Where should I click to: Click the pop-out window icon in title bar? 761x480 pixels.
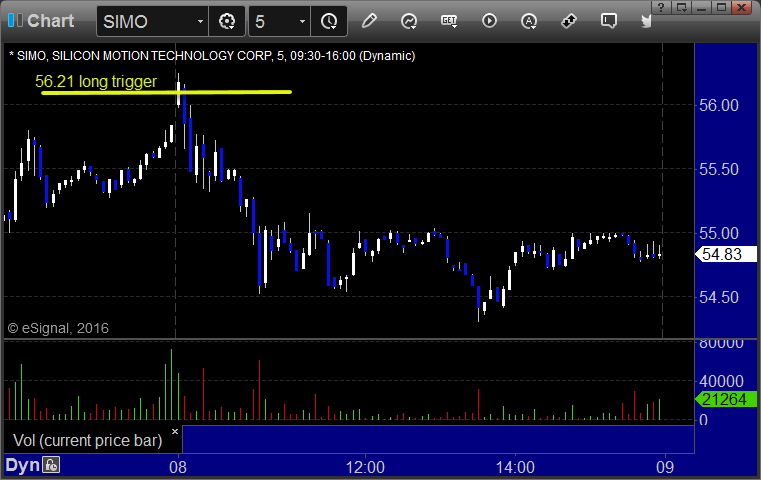point(682,7)
